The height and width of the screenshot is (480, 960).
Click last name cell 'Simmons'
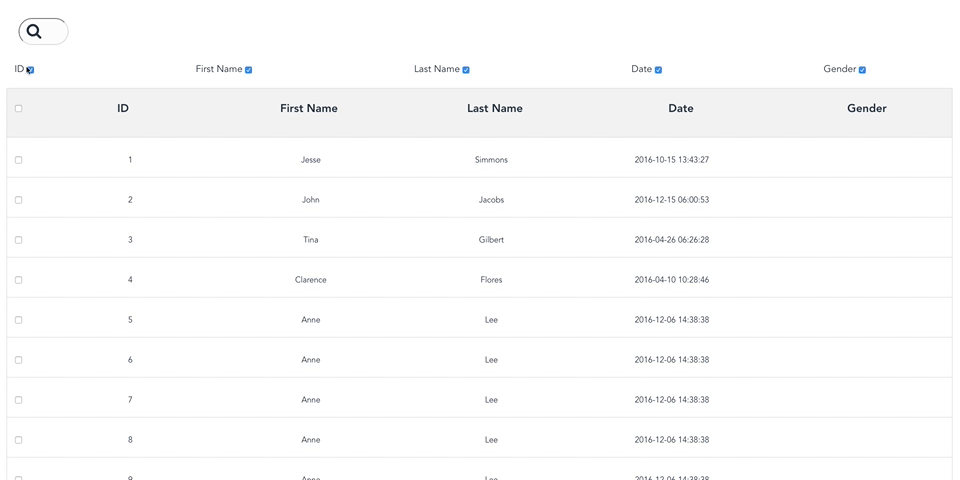[491, 160]
